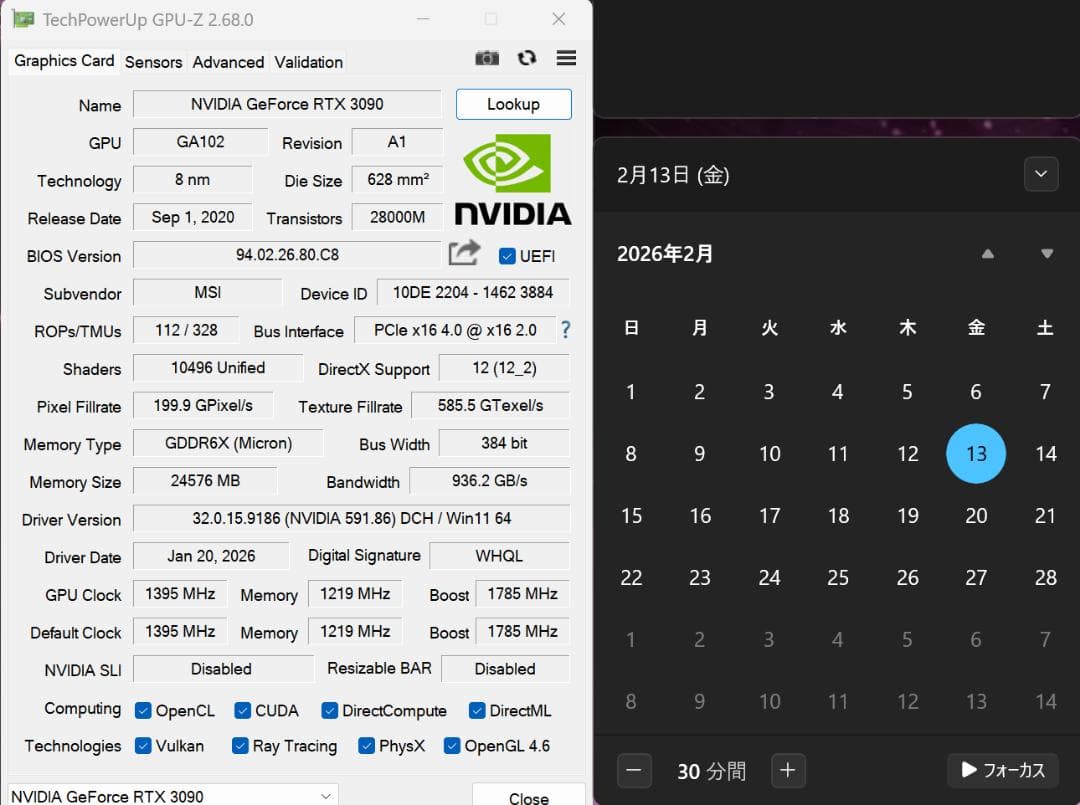Image resolution: width=1080 pixels, height=805 pixels.
Task: Switch to the Sensors tab
Action: 153,62
